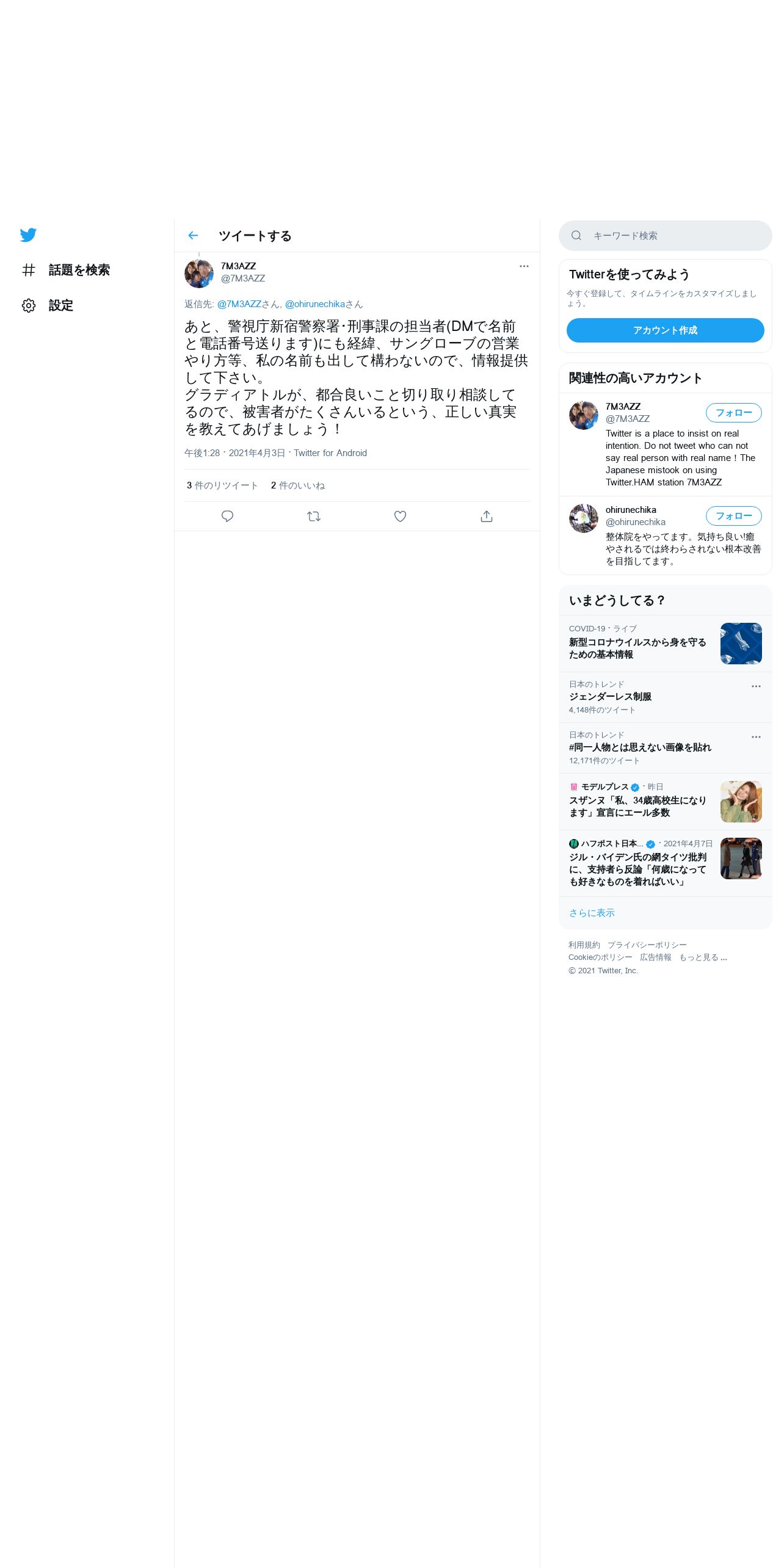Click the share icon under the tweet
784x1568 pixels.
(487, 517)
